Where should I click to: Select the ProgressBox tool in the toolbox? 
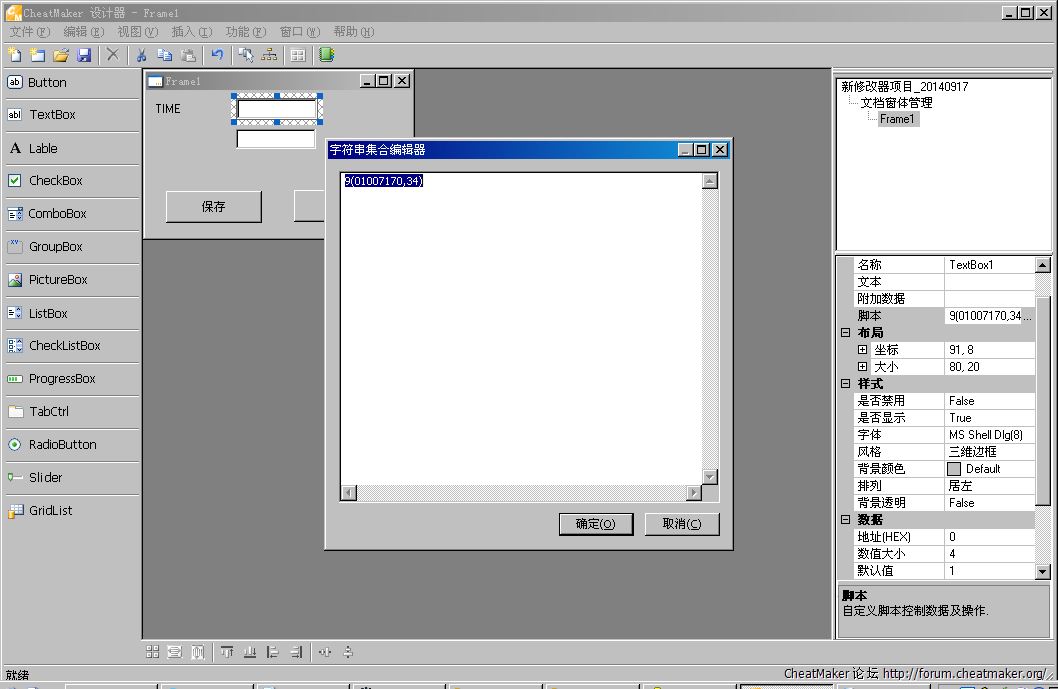tap(62, 379)
